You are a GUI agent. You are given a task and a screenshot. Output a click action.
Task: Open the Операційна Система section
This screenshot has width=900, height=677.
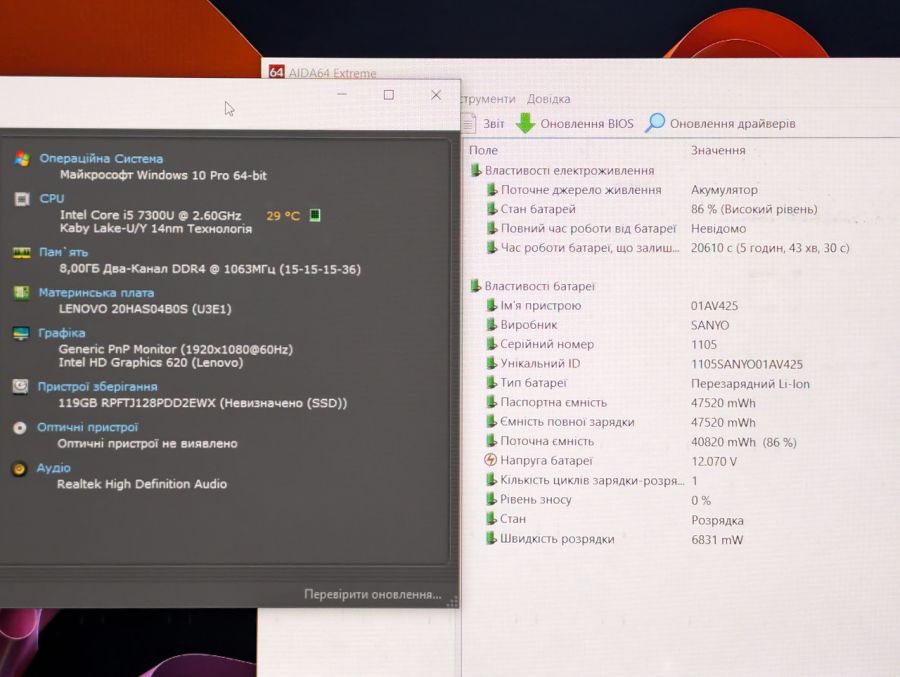pos(101,158)
